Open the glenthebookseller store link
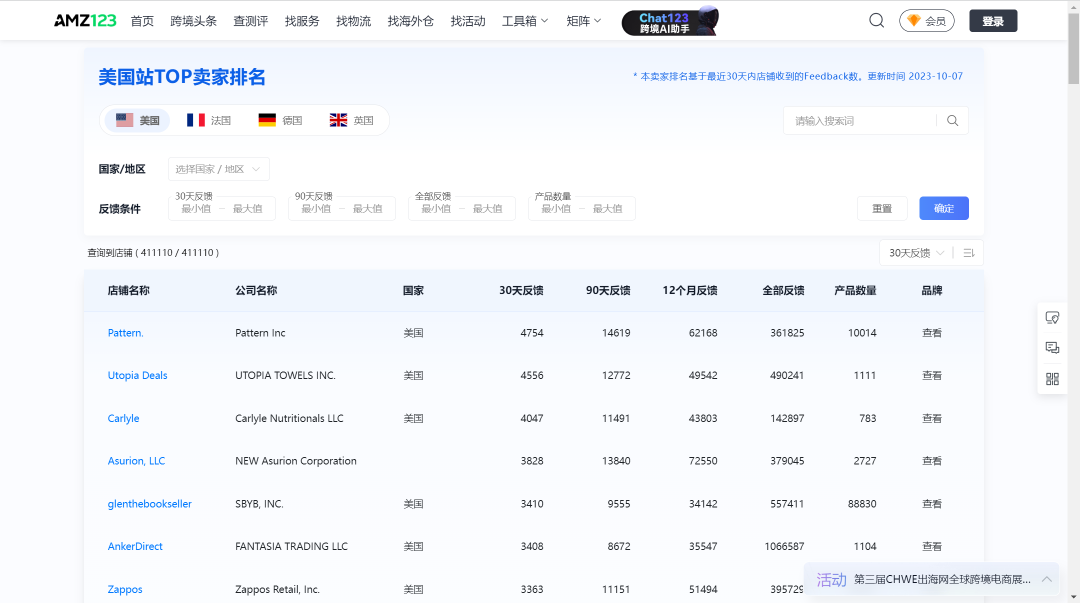1080x603 pixels. (149, 504)
